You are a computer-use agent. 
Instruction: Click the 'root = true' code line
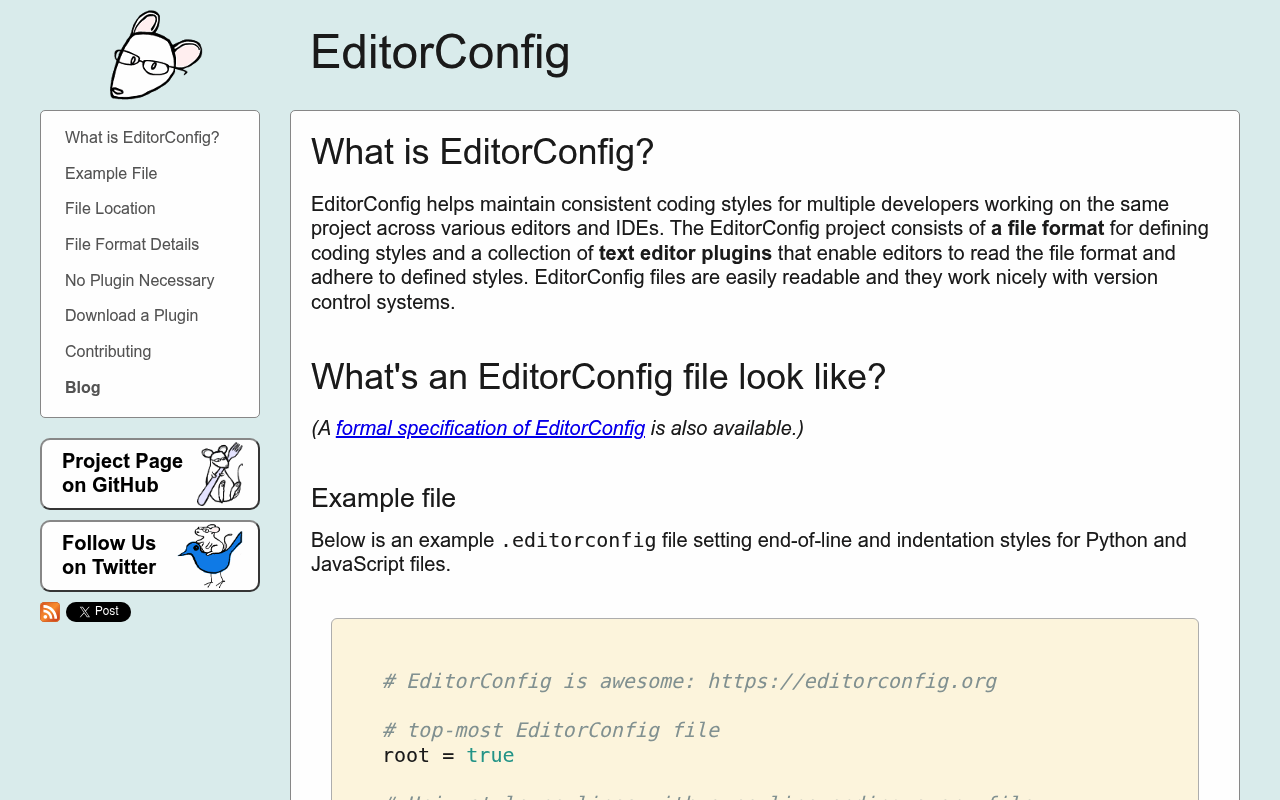click(x=449, y=755)
